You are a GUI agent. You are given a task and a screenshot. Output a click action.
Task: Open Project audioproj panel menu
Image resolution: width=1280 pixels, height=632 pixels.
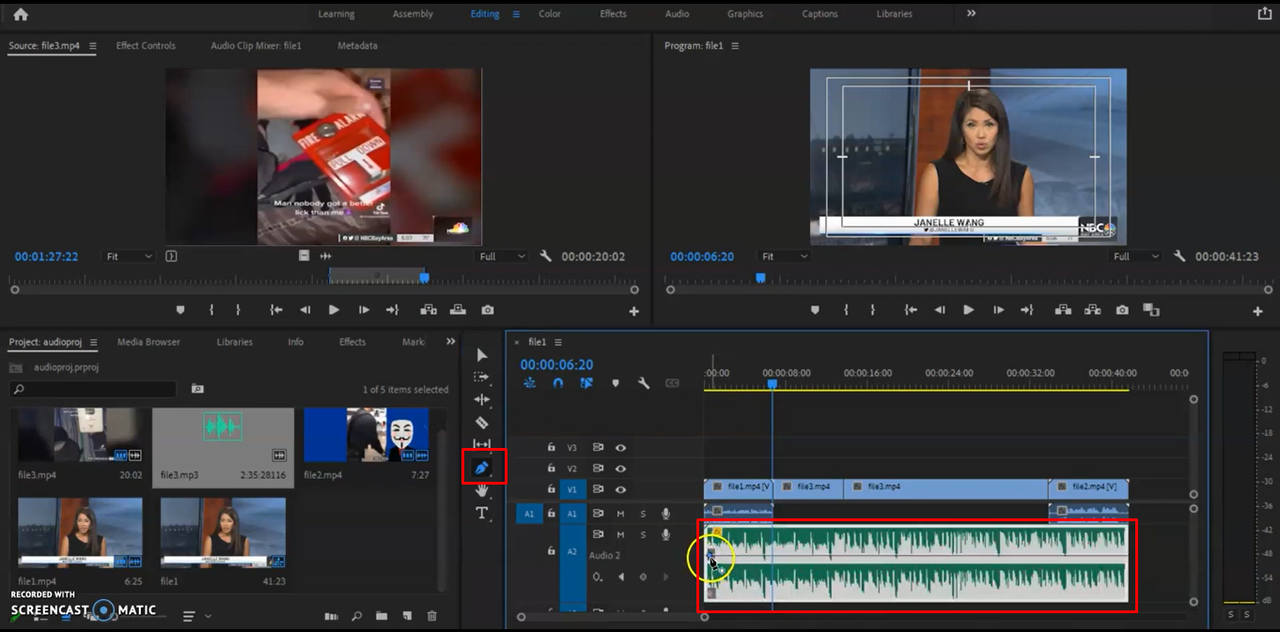[93, 342]
